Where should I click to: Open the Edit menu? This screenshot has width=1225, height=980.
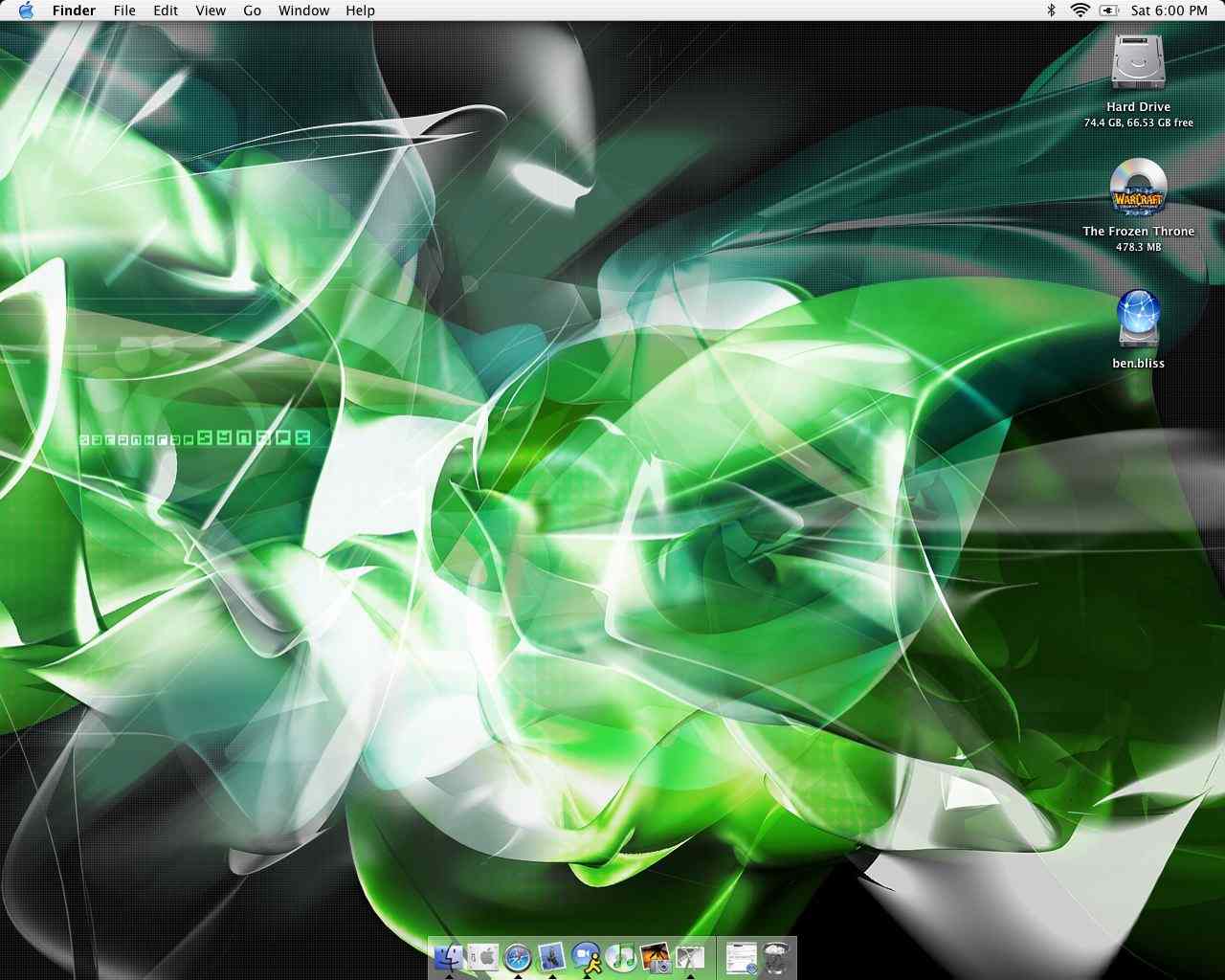click(166, 11)
